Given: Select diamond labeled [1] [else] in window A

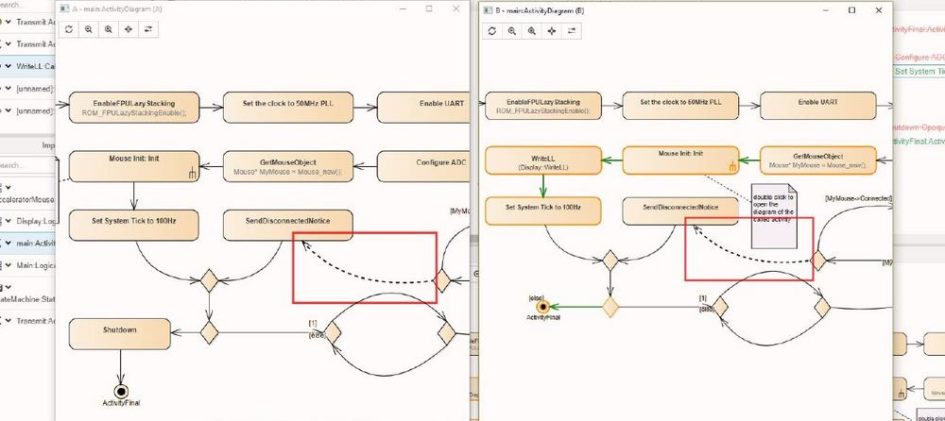Looking at the screenshot, I should click(x=333, y=332).
